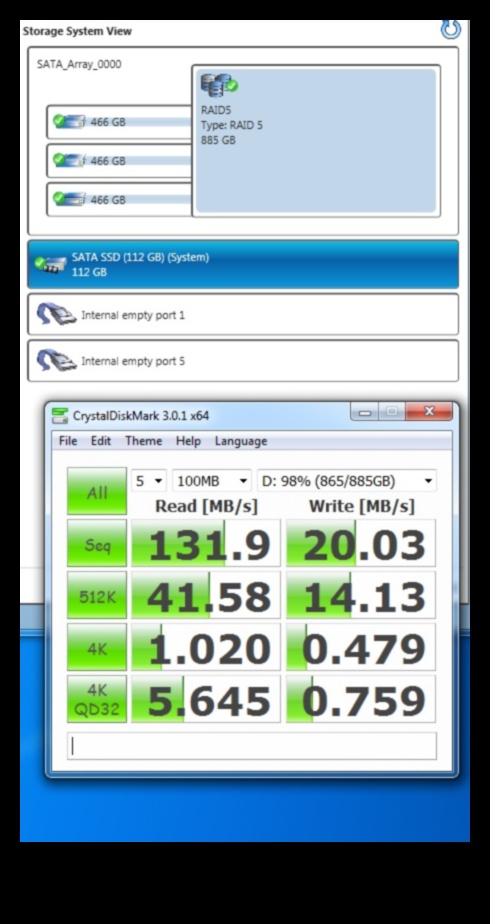Start the Seq benchmark
The width and height of the screenshot is (490, 924).
click(x=97, y=543)
